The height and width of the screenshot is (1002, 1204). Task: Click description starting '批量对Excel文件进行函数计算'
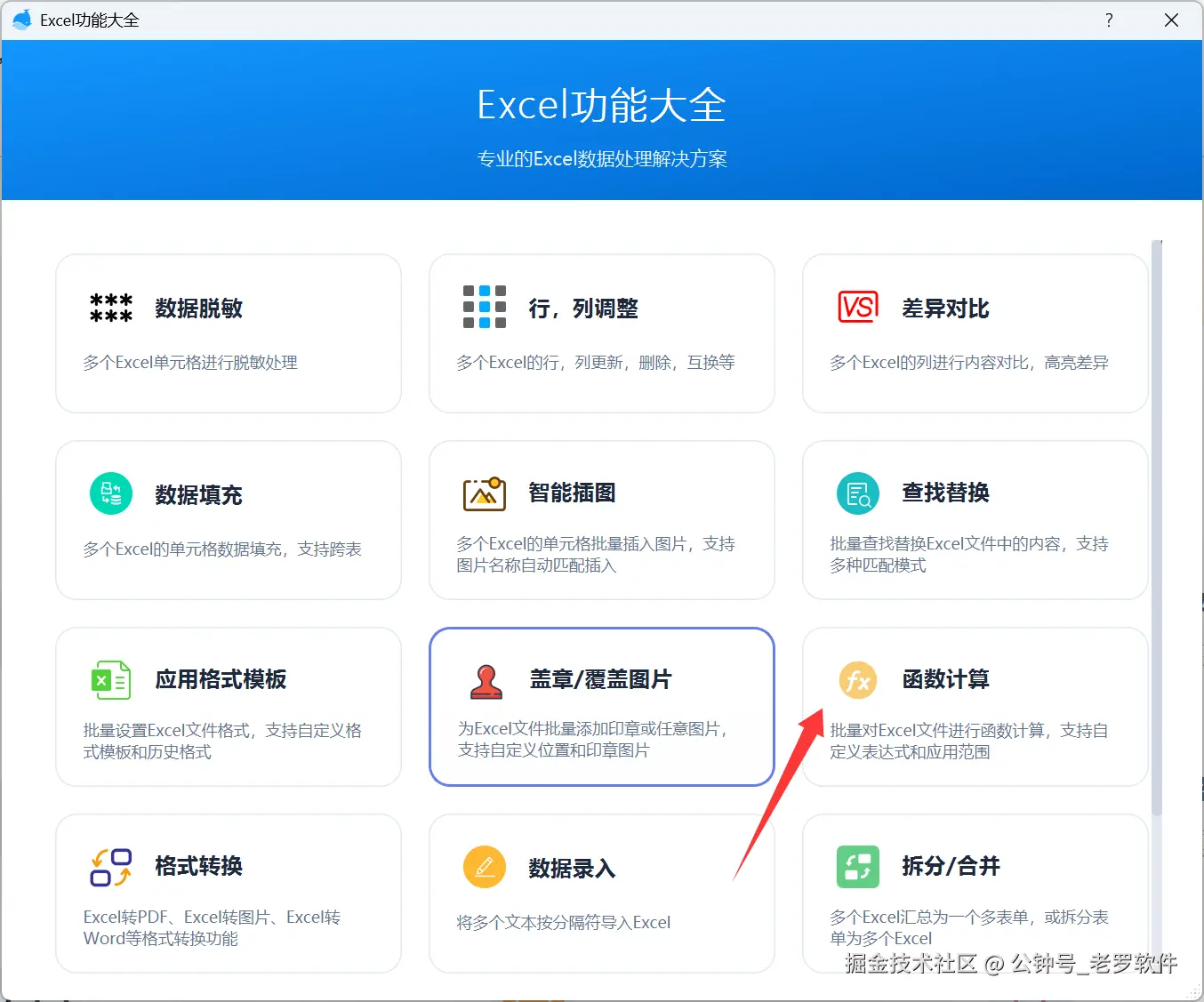(969, 741)
